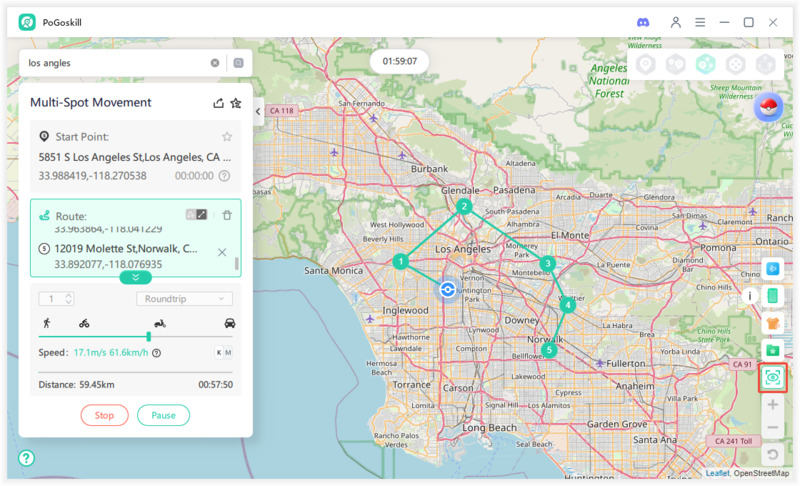Screen dimensions: 800x486
Task: Select the joystick movement mode icon
Action: click(x=735, y=64)
